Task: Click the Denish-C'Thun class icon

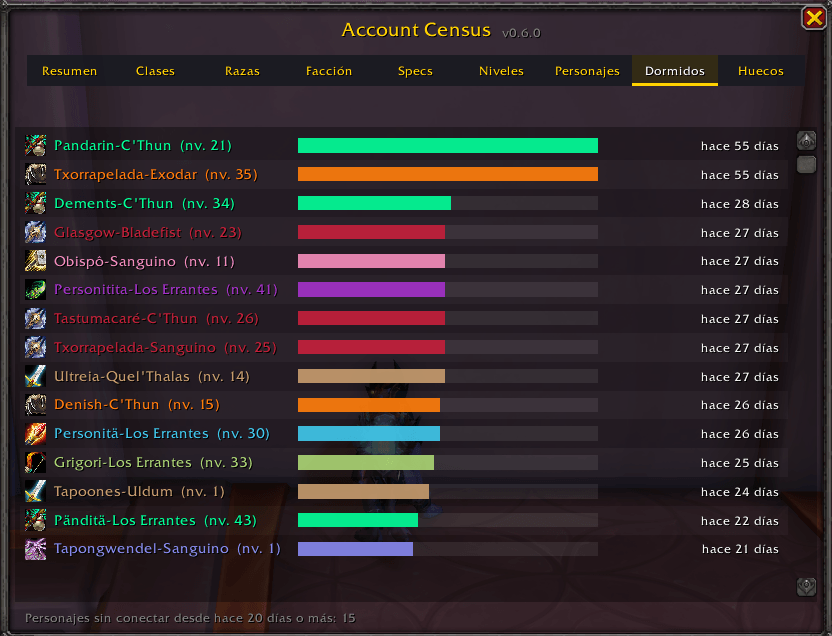Action: tap(36, 405)
